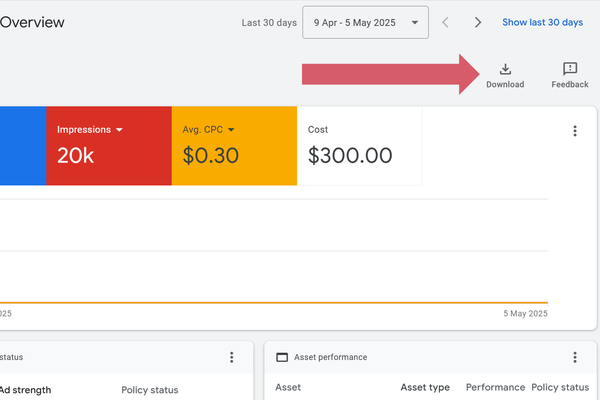This screenshot has width=600, height=400.
Task: Select the Cost metric tile
Action: [360, 146]
